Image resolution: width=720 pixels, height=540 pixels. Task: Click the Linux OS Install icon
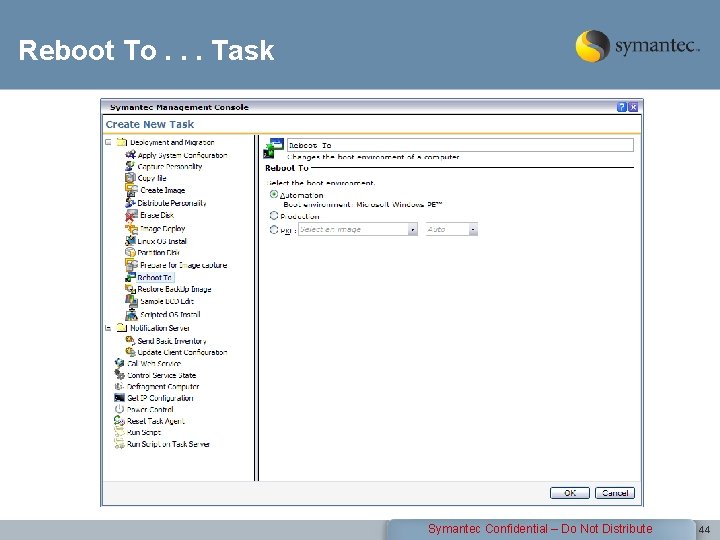click(x=130, y=241)
